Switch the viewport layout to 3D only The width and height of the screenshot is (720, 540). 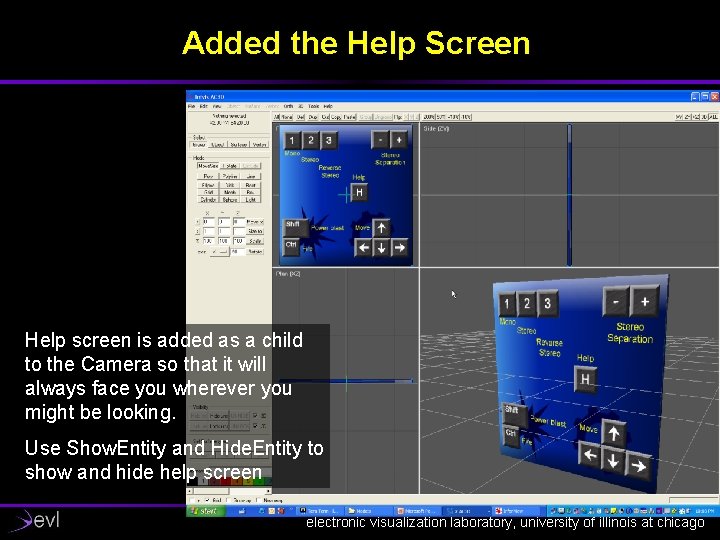point(704,117)
